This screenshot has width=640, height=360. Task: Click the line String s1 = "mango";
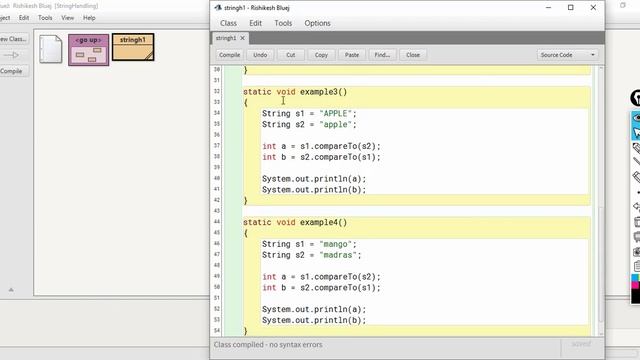309,244
